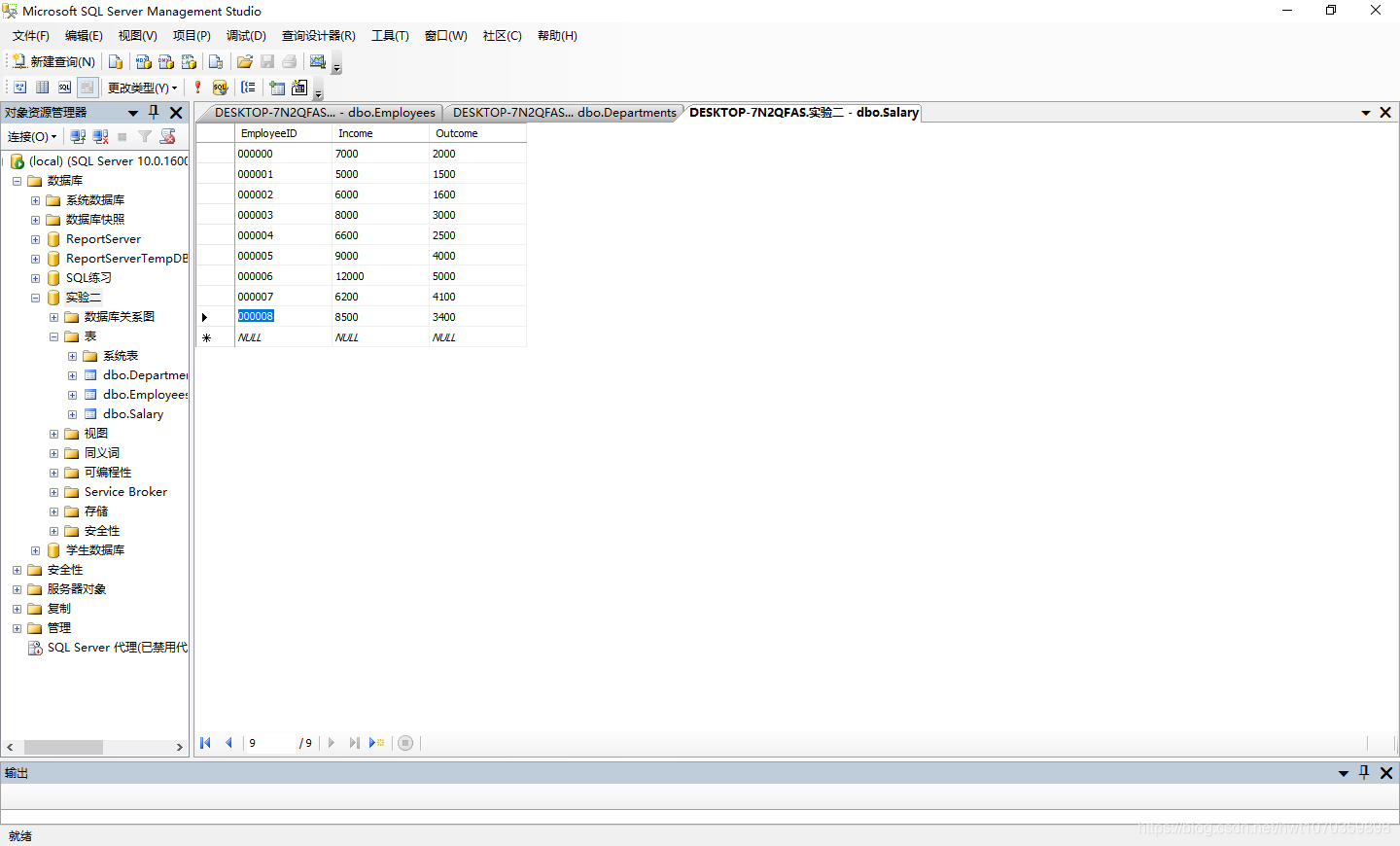Click the Income column header
This screenshot has width=1400, height=846.
pos(380,133)
